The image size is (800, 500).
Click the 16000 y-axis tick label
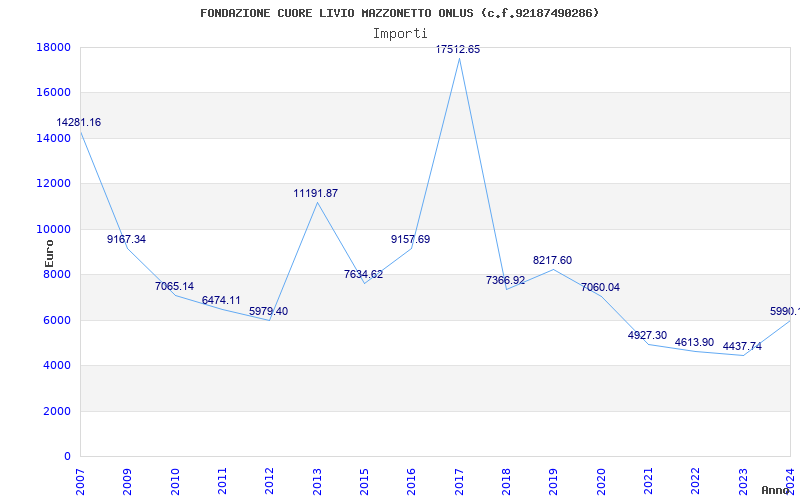click(54, 93)
